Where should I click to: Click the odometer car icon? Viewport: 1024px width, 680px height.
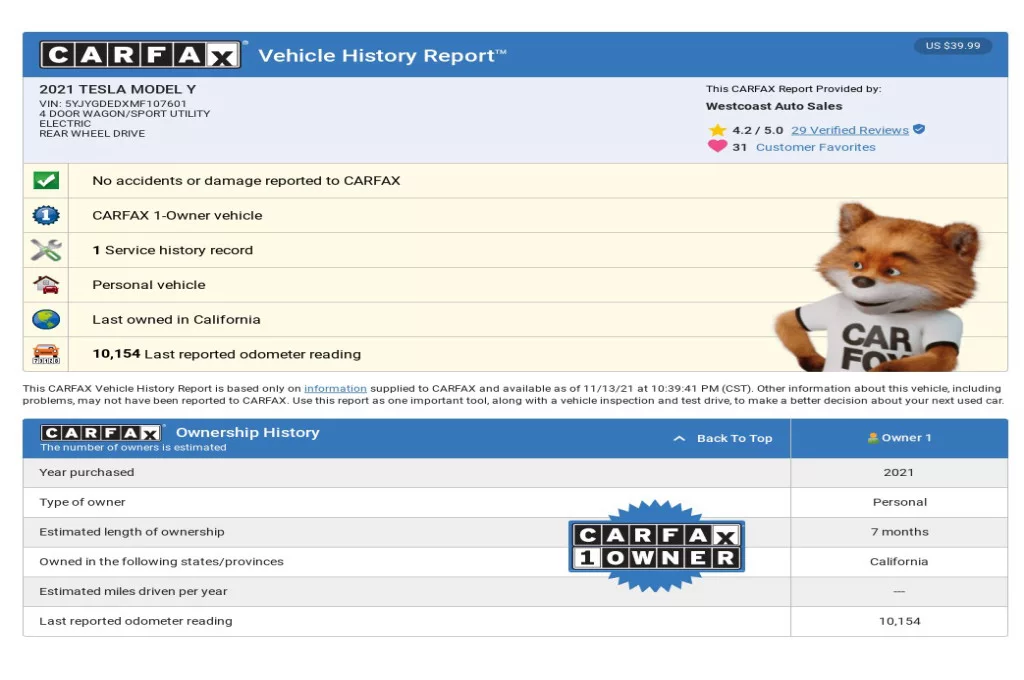coord(46,354)
